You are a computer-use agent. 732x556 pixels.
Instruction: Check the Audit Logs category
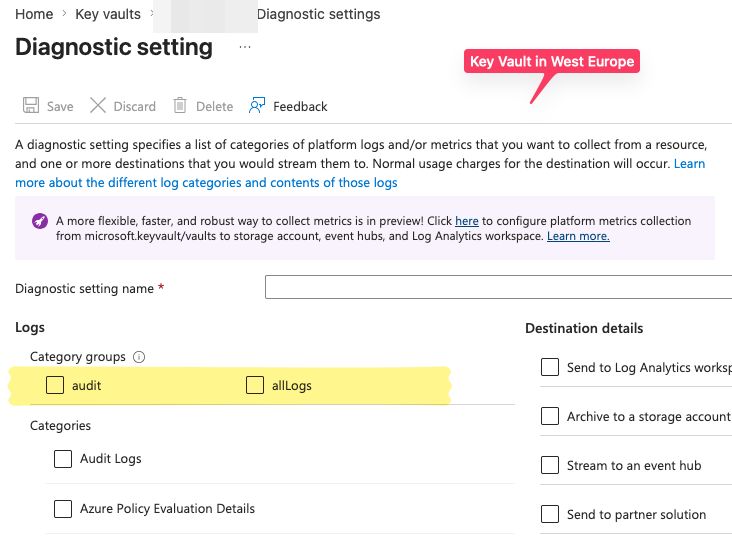(63, 459)
